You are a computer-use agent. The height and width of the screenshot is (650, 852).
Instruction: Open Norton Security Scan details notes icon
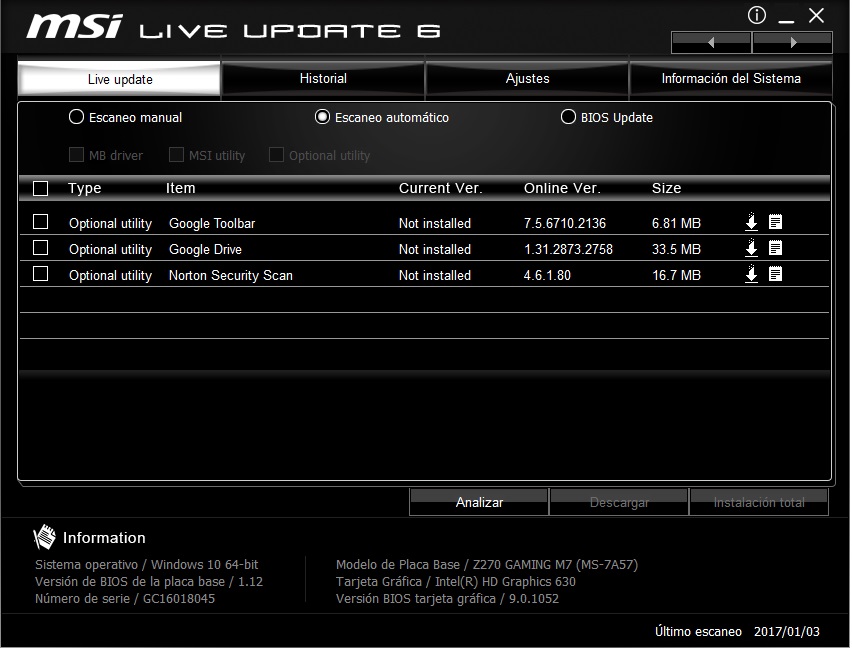(x=775, y=274)
